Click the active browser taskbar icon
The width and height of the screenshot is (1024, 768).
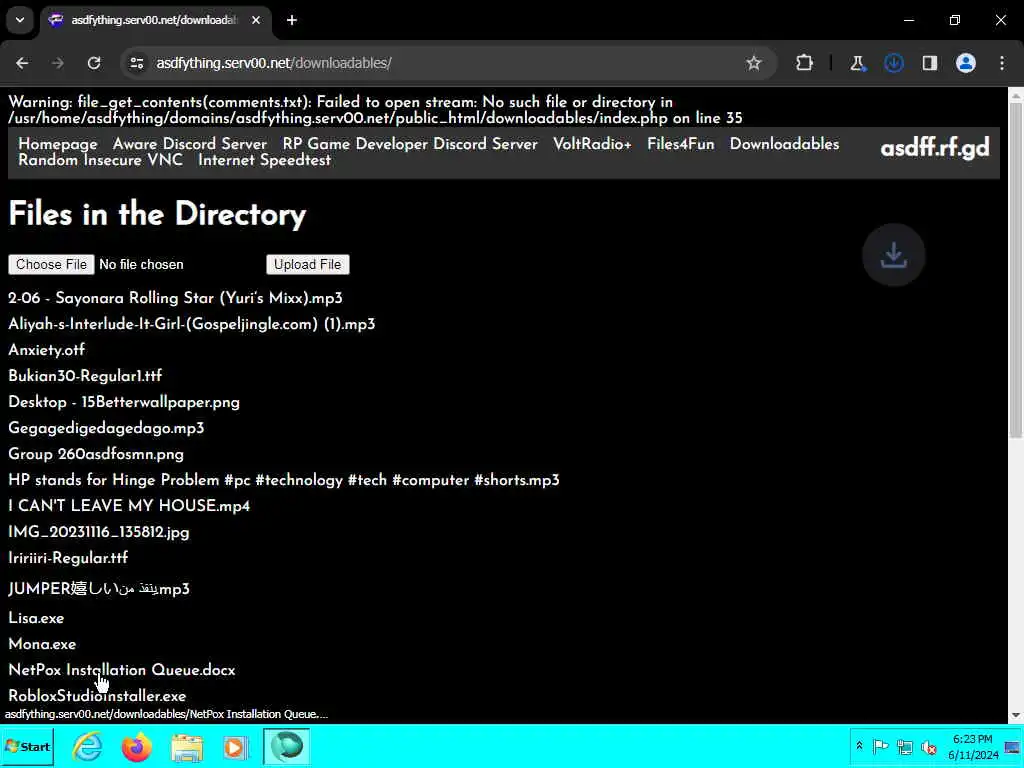[x=287, y=746]
